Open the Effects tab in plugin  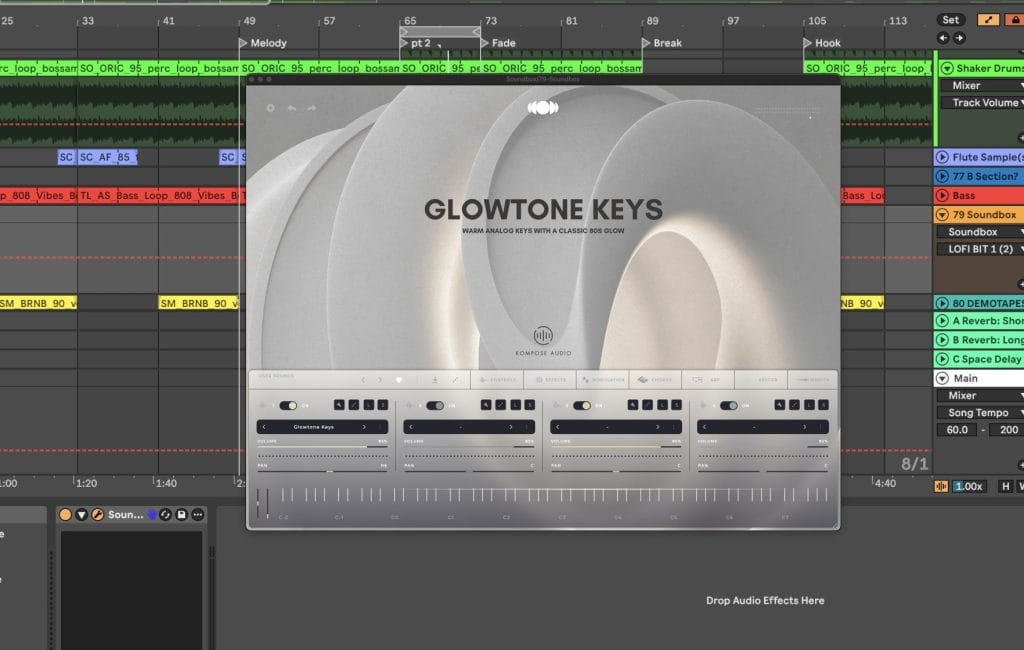click(551, 380)
